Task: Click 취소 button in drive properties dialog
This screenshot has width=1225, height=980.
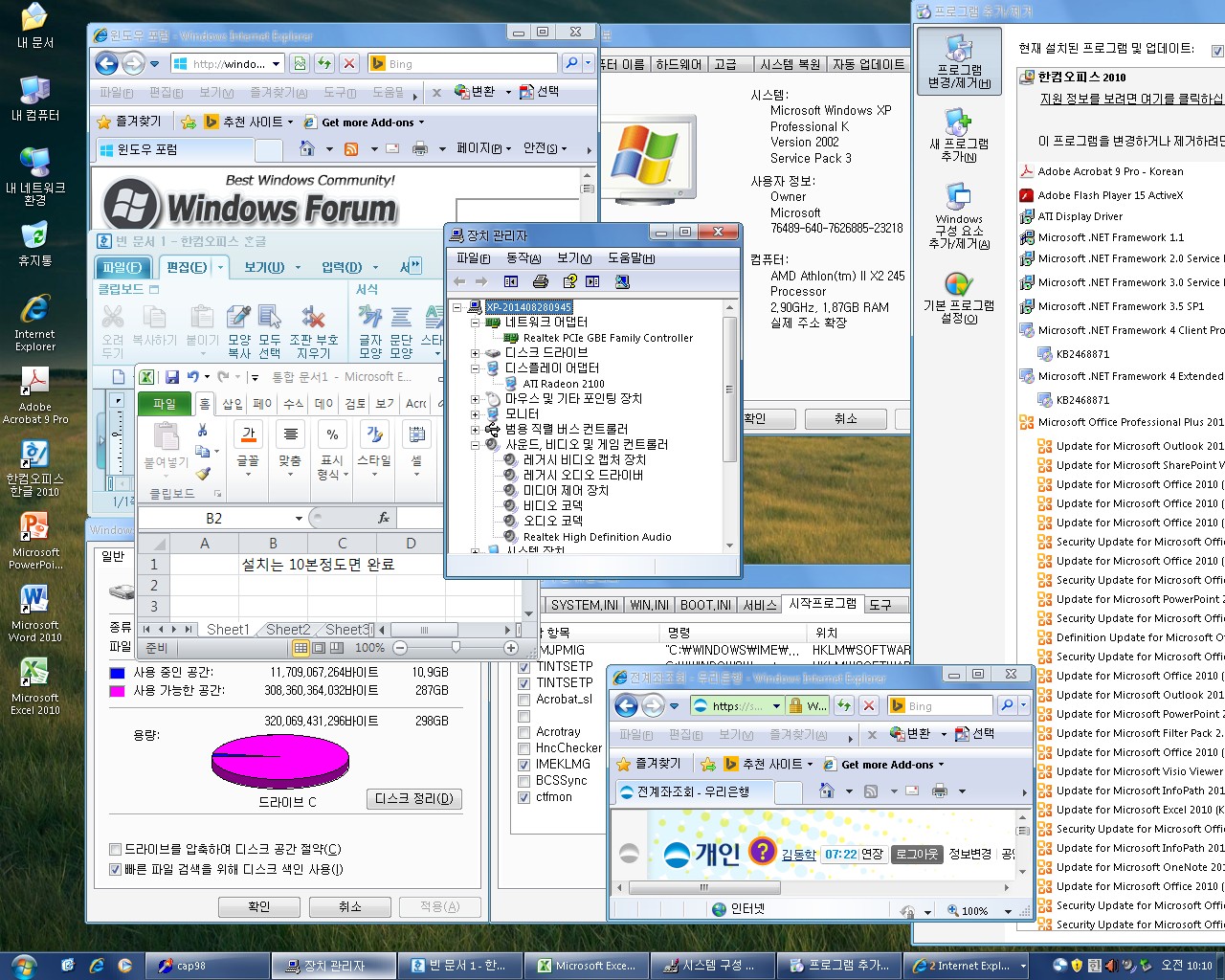Action: tap(350, 906)
